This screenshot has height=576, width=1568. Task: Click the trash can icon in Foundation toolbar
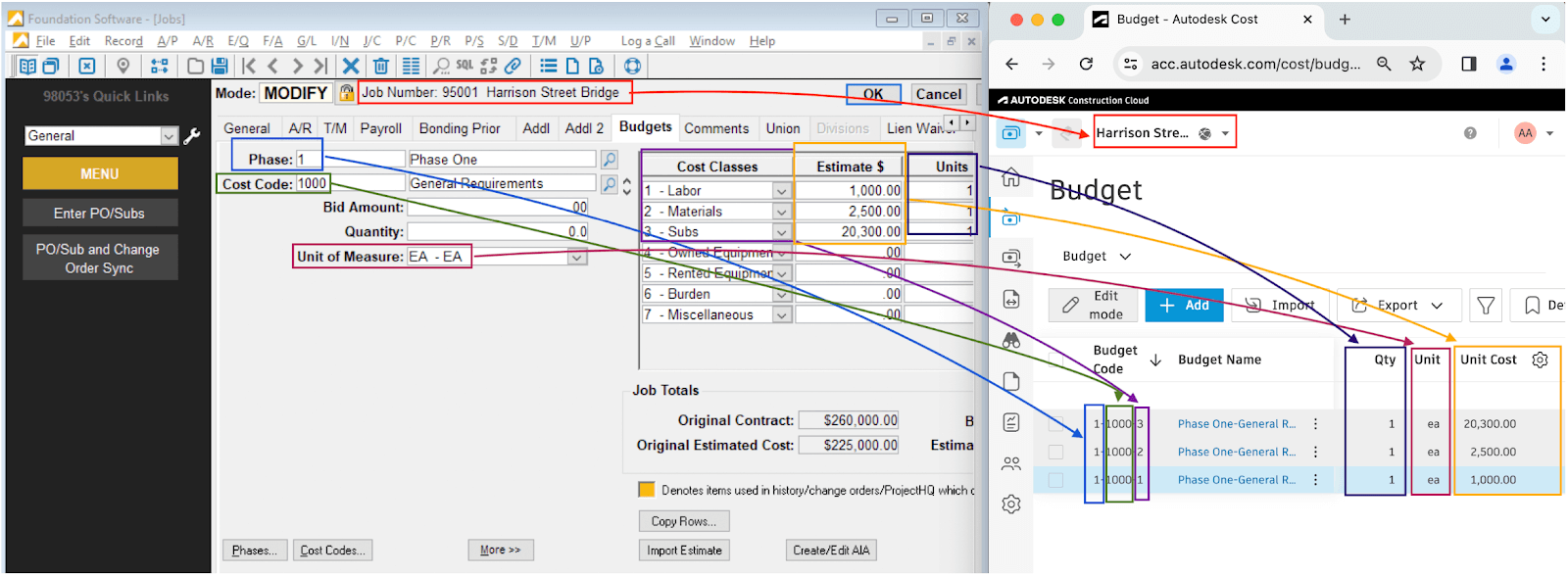[381, 66]
